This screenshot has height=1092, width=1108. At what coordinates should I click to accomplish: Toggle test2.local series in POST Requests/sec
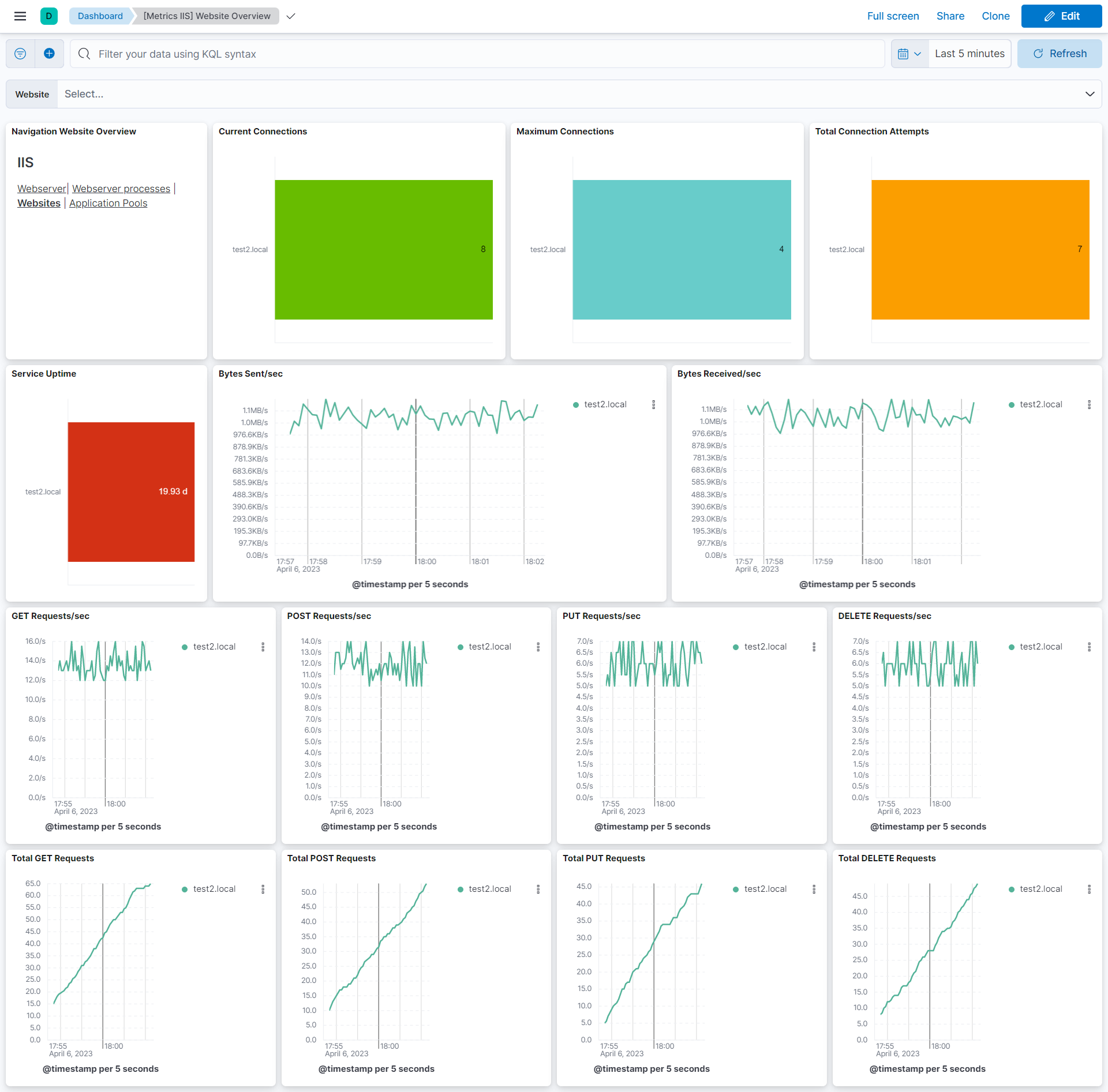pyautogui.click(x=489, y=647)
